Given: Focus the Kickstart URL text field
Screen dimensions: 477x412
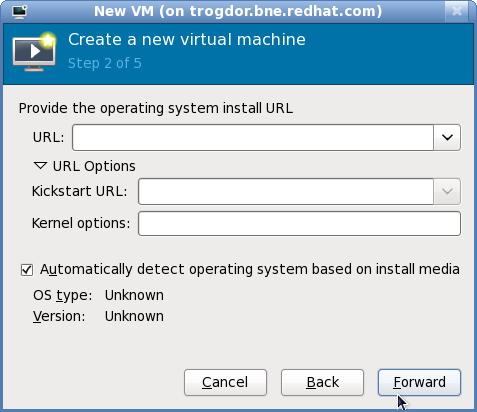Looking at the screenshot, I should [286, 191].
